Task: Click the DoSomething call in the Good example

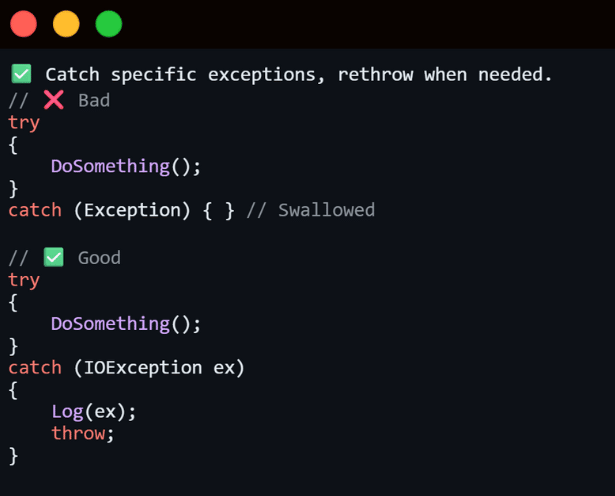Action: click(x=110, y=323)
